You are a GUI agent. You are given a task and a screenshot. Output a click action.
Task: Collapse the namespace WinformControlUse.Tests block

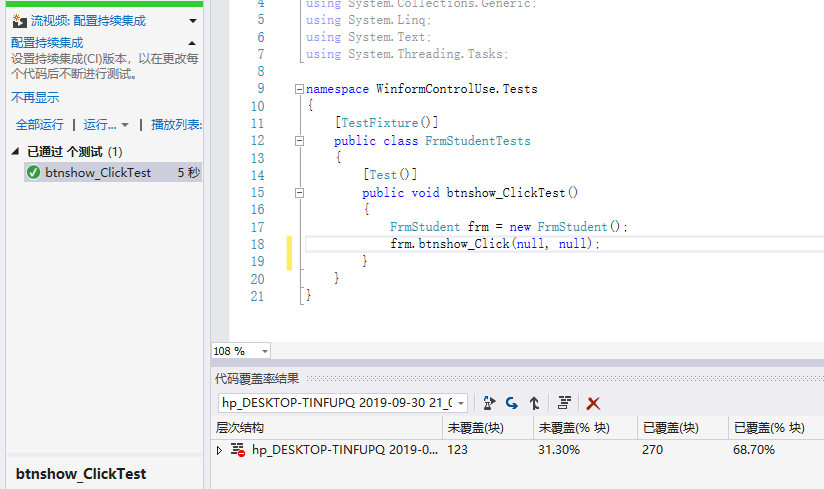[x=299, y=89]
